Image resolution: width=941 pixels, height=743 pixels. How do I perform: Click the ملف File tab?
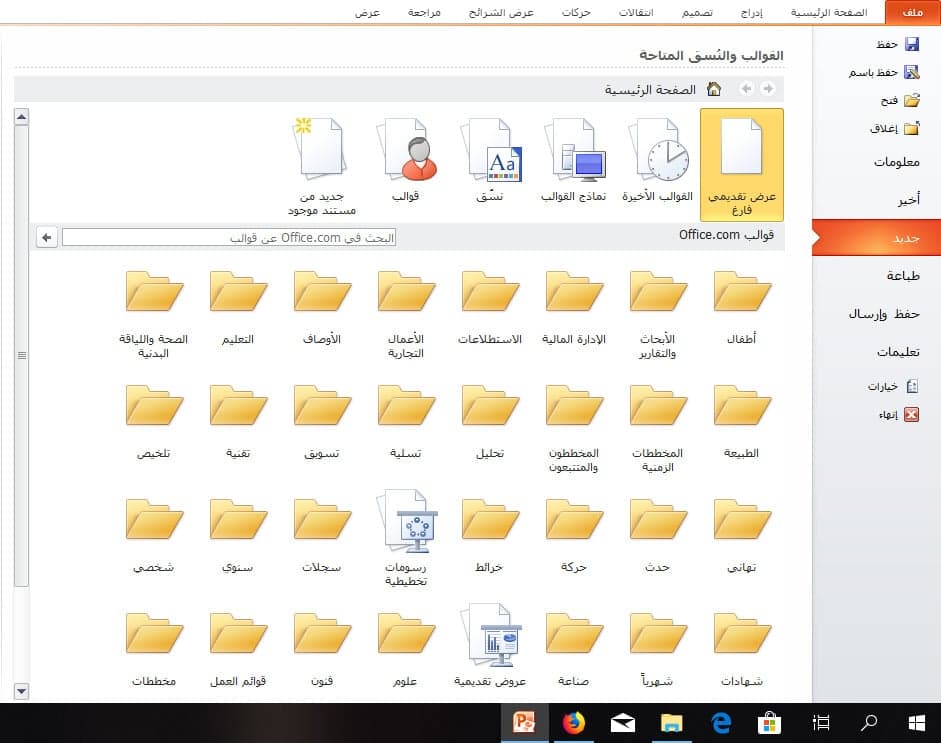[x=912, y=12]
